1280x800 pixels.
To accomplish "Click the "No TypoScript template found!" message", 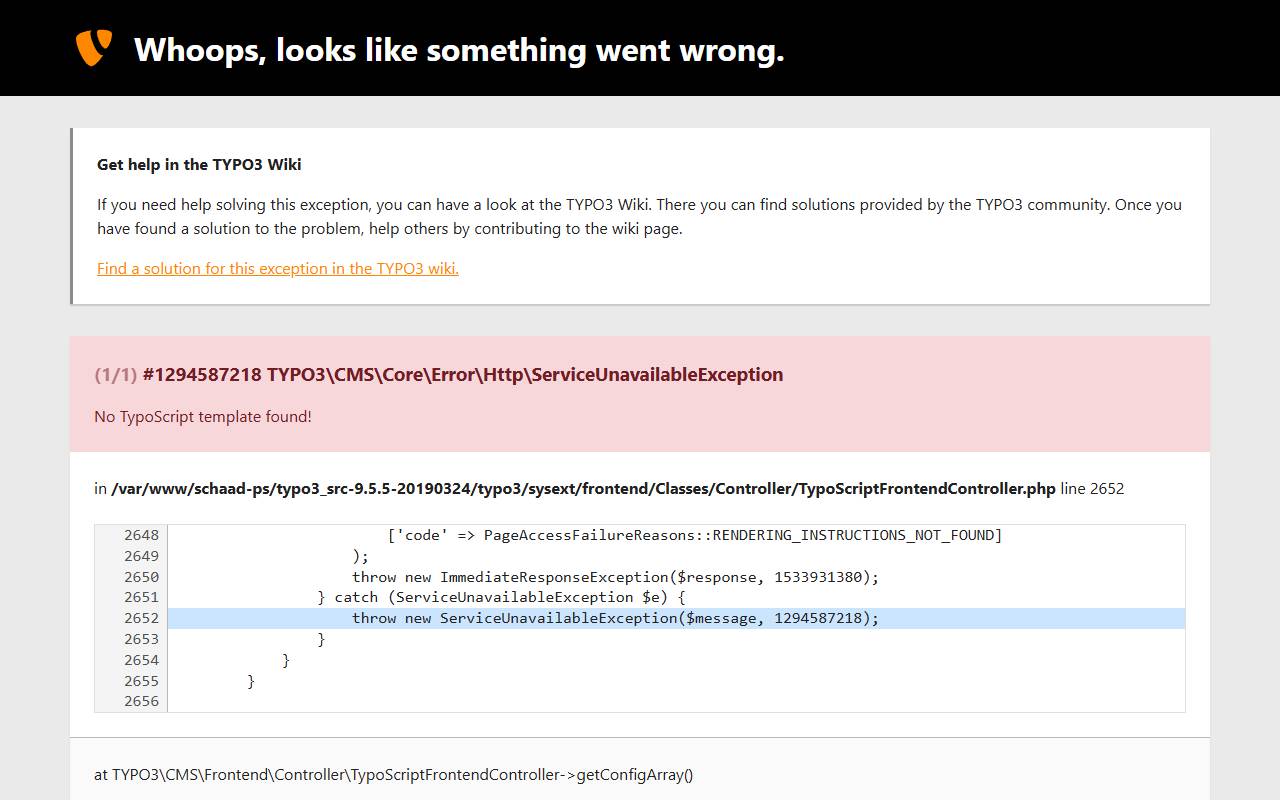I will (203, 416).
